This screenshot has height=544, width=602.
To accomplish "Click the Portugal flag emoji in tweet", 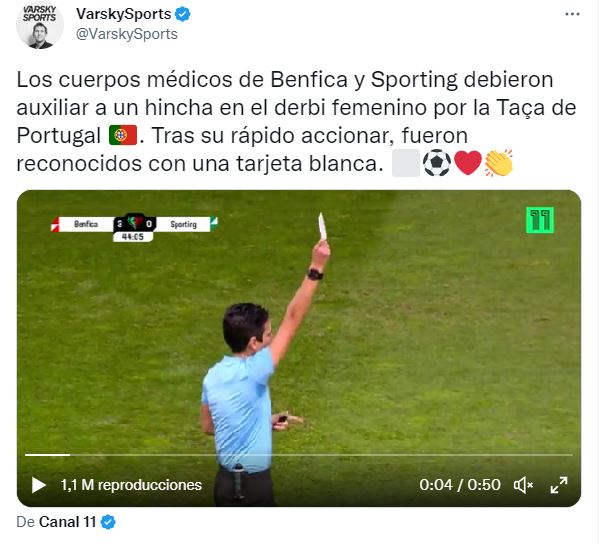I will point(123,135).
